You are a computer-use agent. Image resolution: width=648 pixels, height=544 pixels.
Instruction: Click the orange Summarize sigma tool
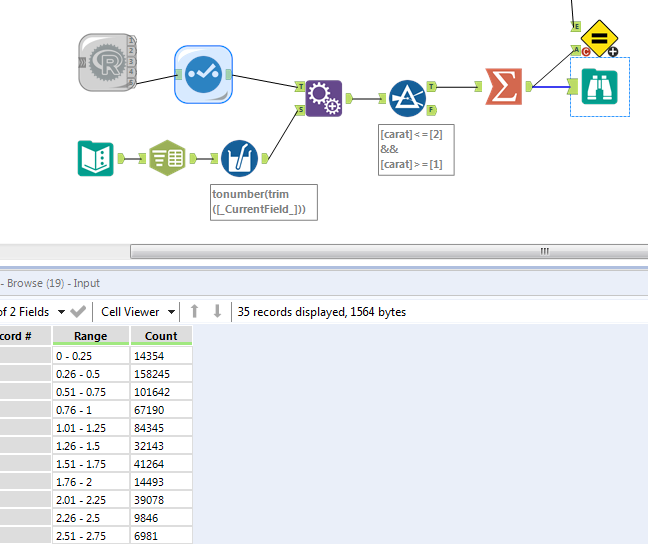click(504, 86)
